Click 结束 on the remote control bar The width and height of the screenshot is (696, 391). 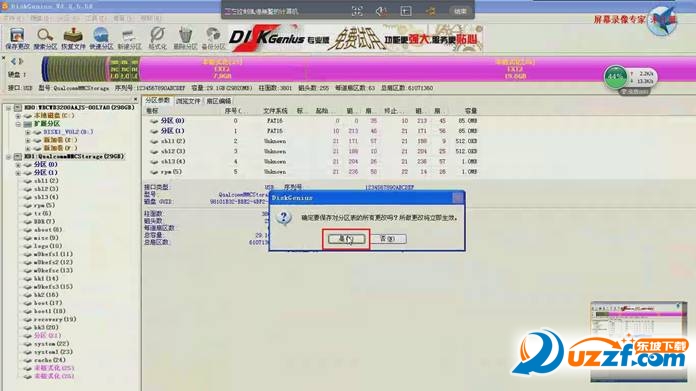(x=460, y=11)
